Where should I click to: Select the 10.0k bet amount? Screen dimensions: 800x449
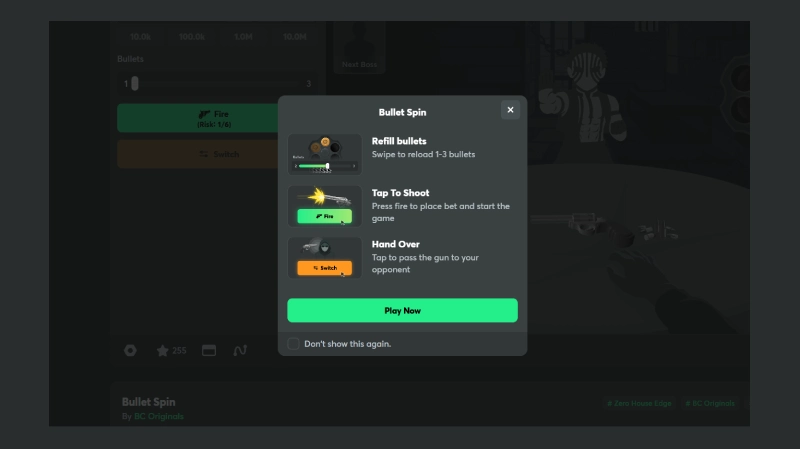pos(140,37)
